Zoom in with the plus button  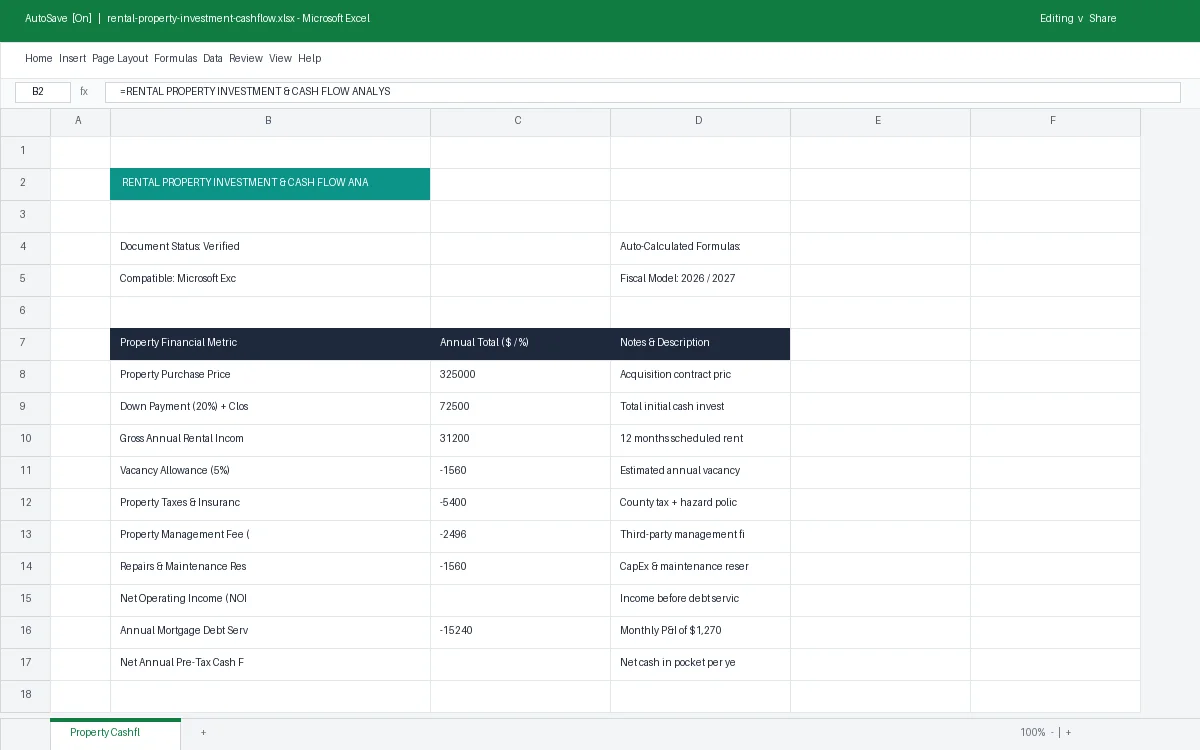coord(1068,733)
